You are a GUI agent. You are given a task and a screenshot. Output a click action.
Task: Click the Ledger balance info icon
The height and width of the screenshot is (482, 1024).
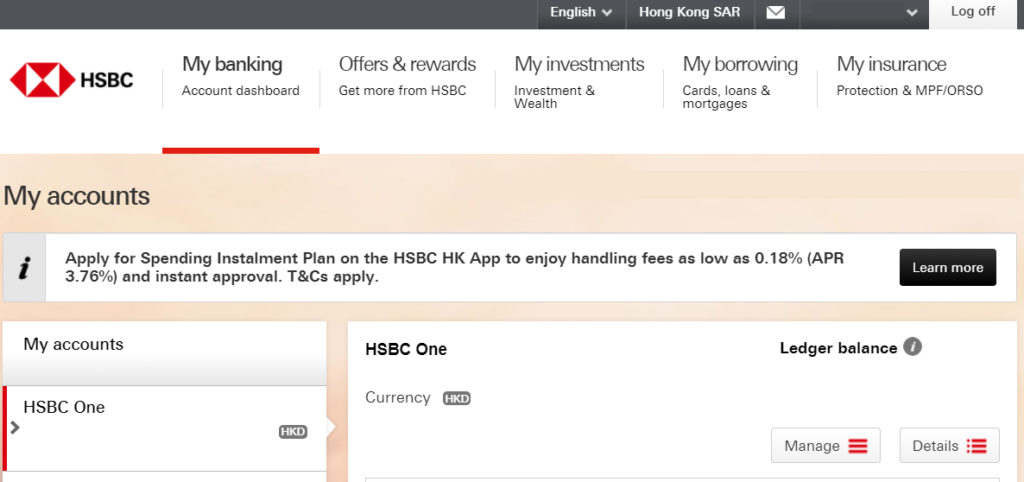912,347
